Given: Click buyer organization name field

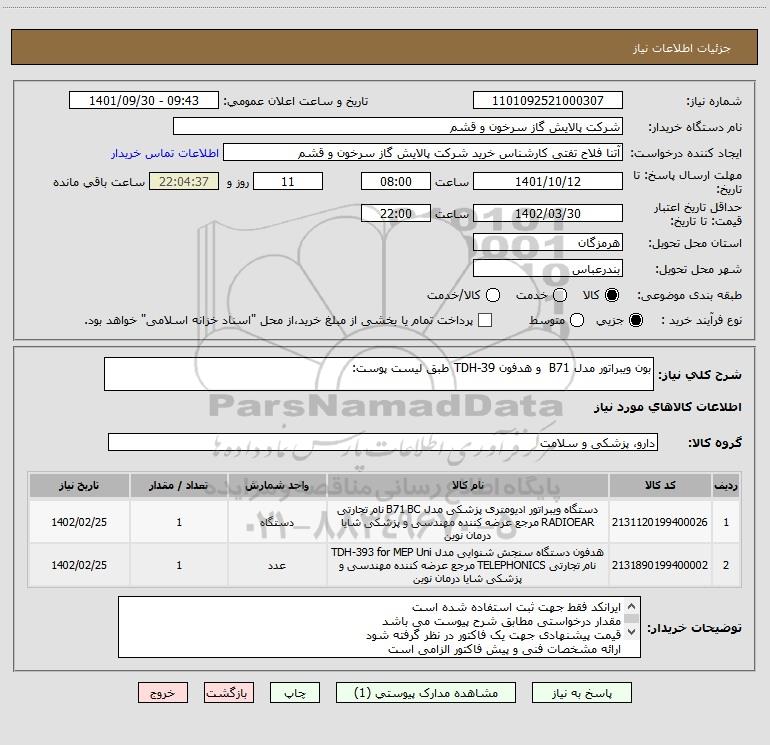Looking at the screenshot, I should (398, 126).
